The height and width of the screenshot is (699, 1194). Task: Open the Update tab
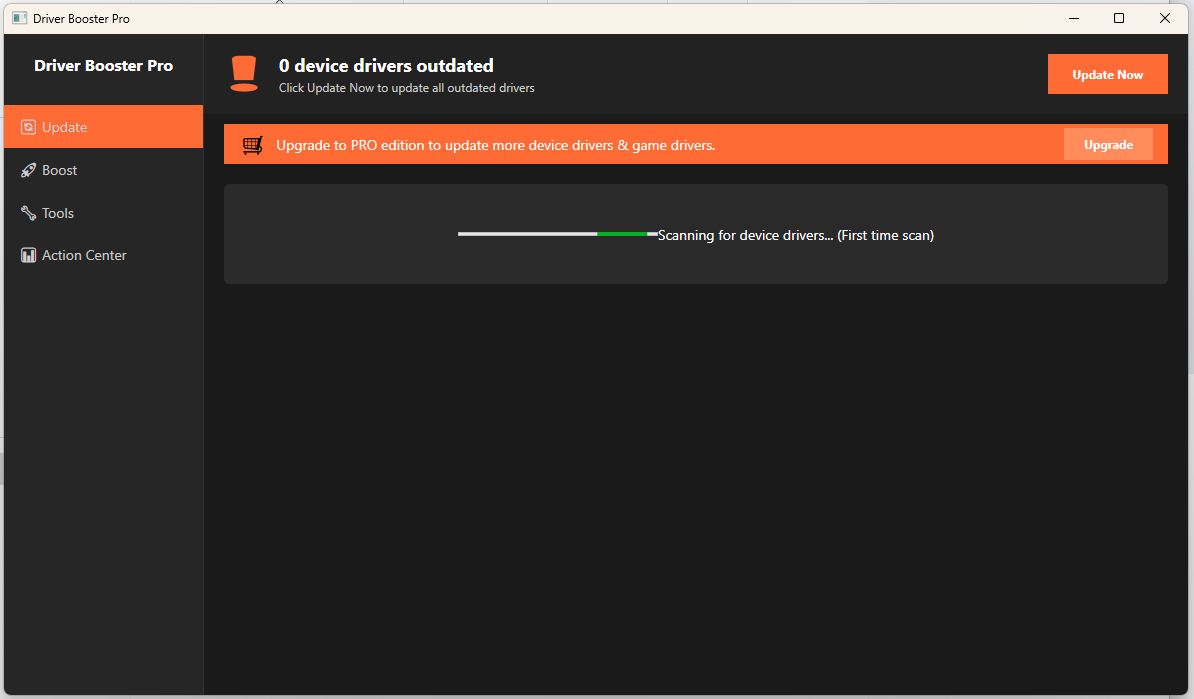coord(104,127)
